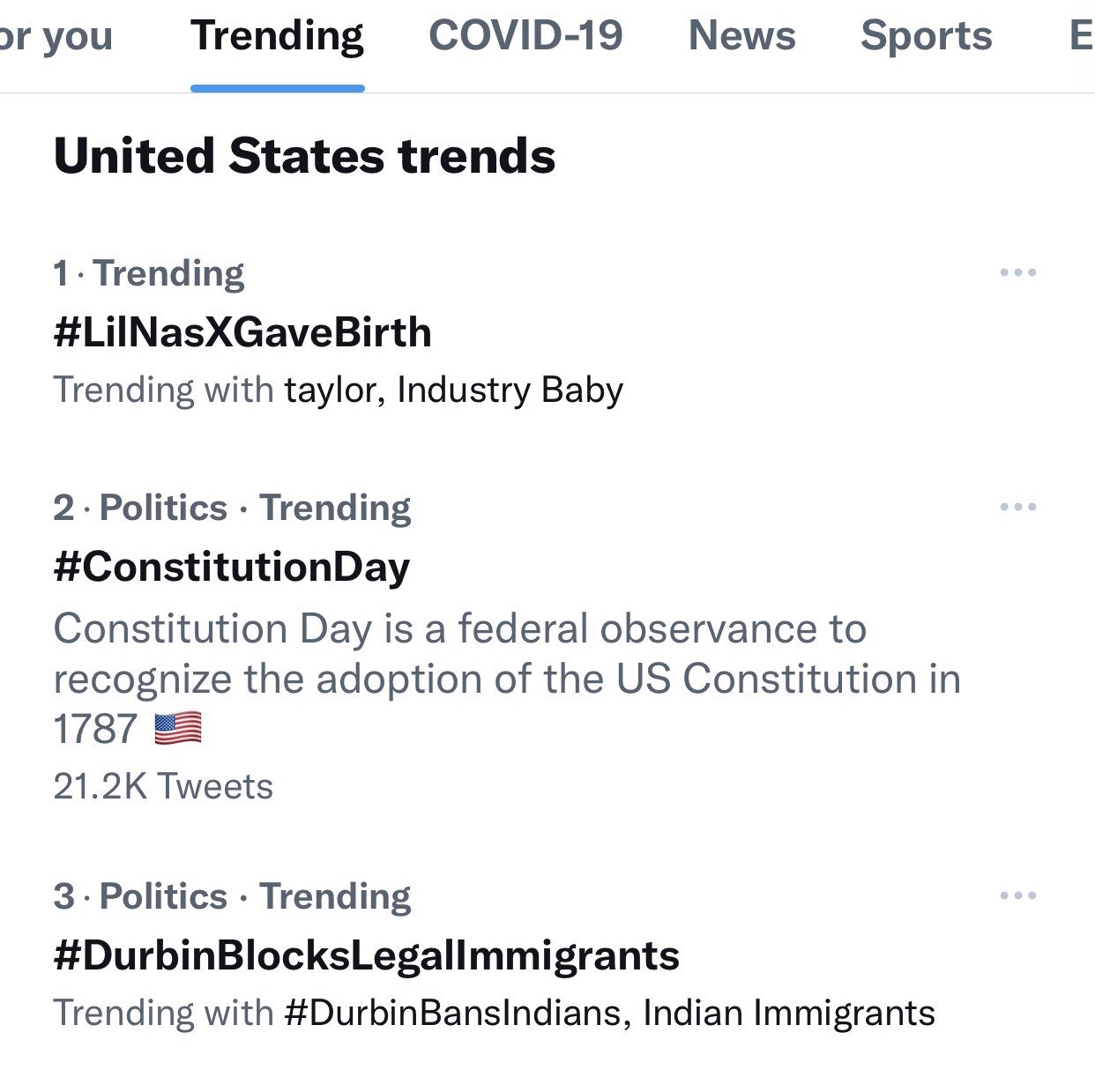Click the related term Industry Baby
This screenshot has height=1092, width=1095.
point(510,390)
